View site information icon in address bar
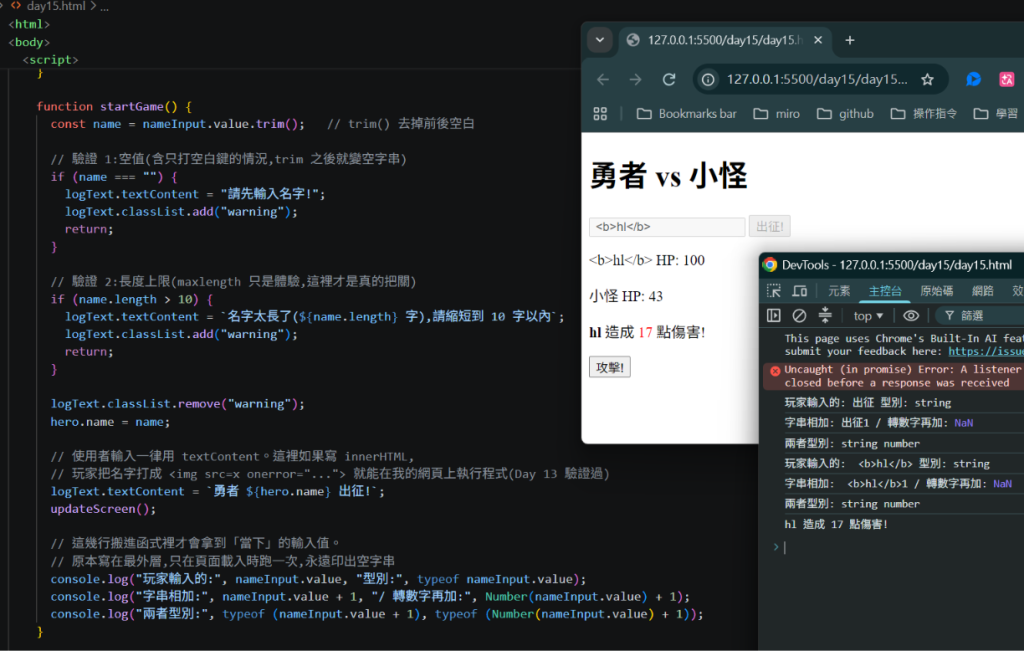The height and width of the screenshot is (651, 1024). click(x=708, y=80)
